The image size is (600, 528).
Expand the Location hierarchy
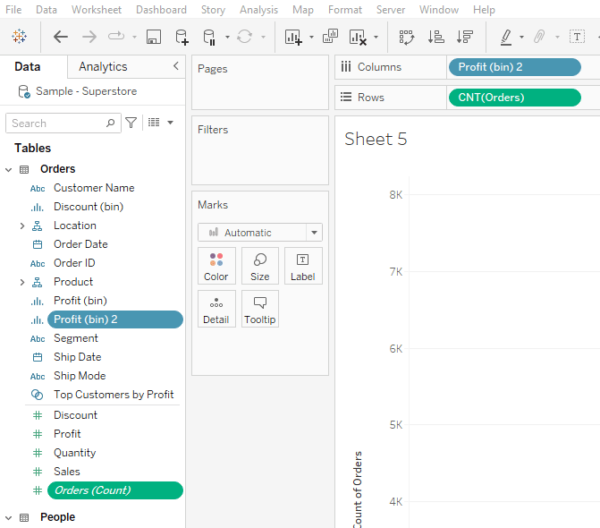tap(21, 226)
